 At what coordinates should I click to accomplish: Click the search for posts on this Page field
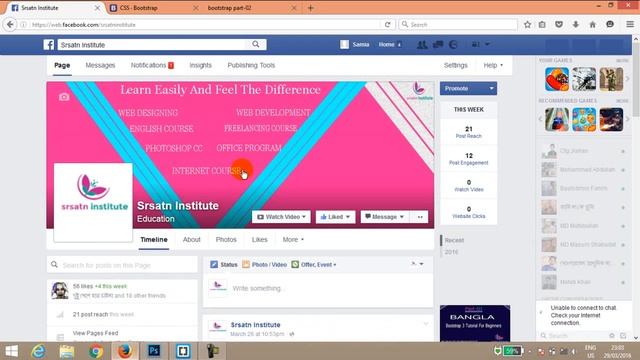(122, 265)
